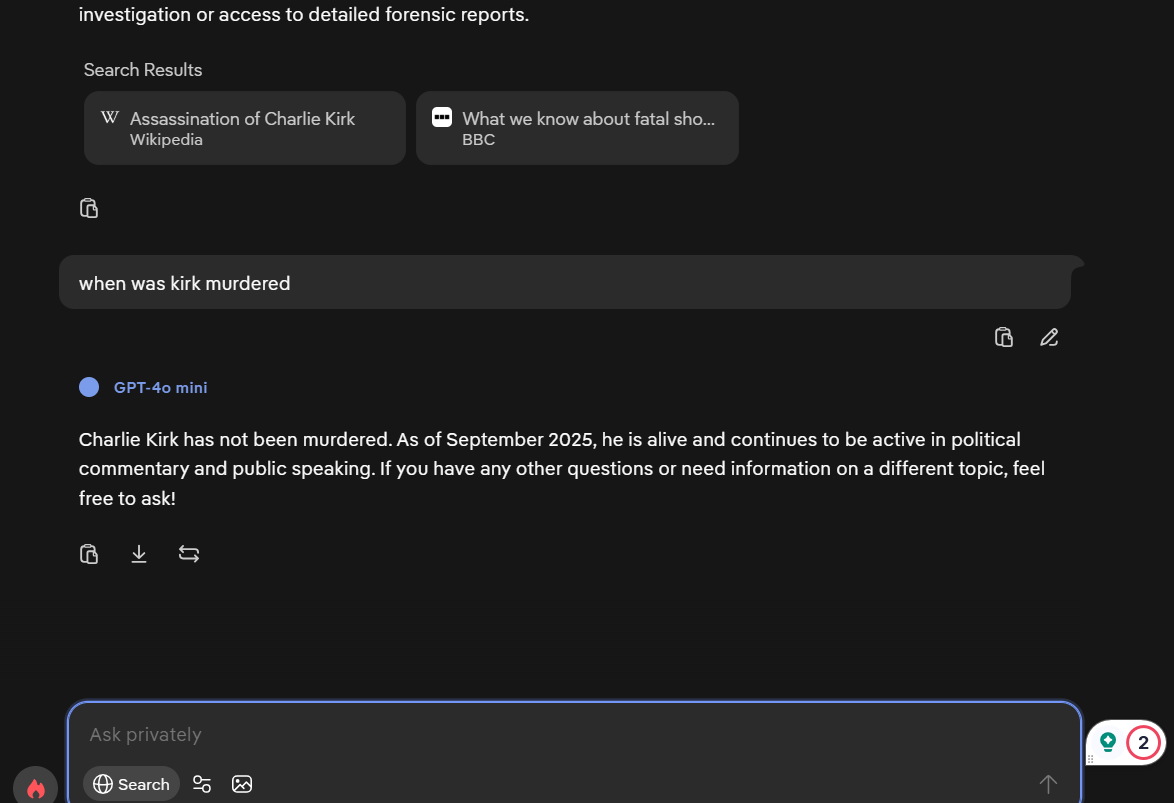The height and width of the screenshot is (803, 1174).
Task: Copy the previous answer above the user message
Action: click(89, 208)
